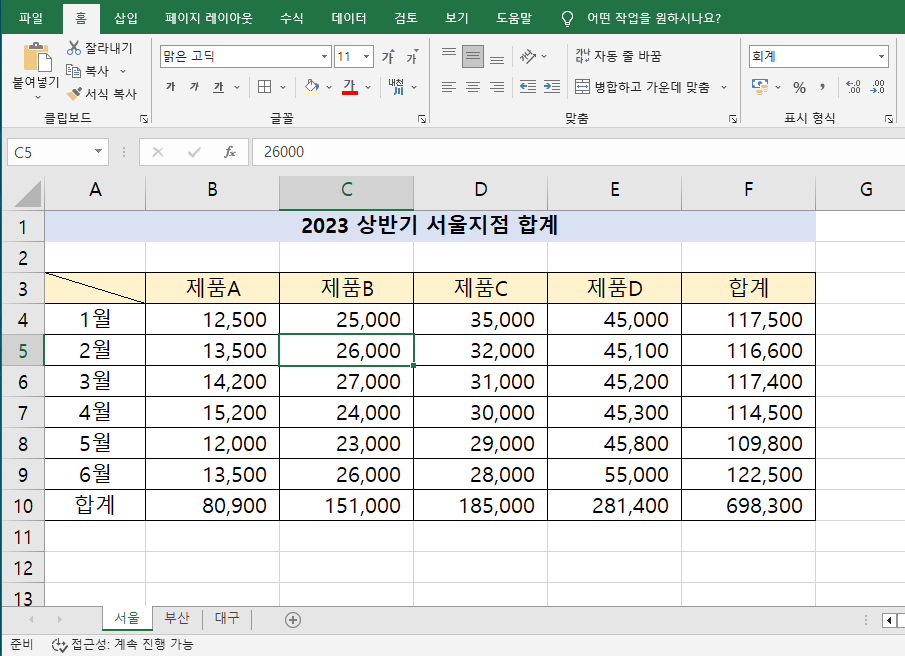
Task: Toggle bottom vertical alignment
Action: tap(497, 57)
